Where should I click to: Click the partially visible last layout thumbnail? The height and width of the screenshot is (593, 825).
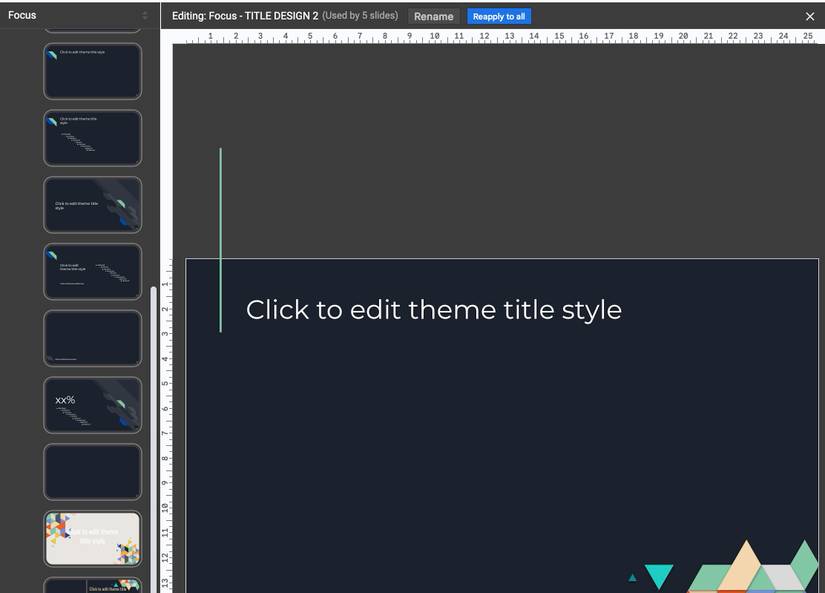click(x=92, y=585)
